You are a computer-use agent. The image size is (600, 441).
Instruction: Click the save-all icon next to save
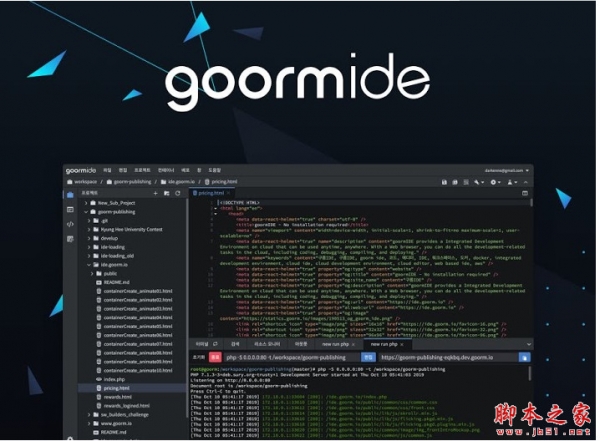455,182
